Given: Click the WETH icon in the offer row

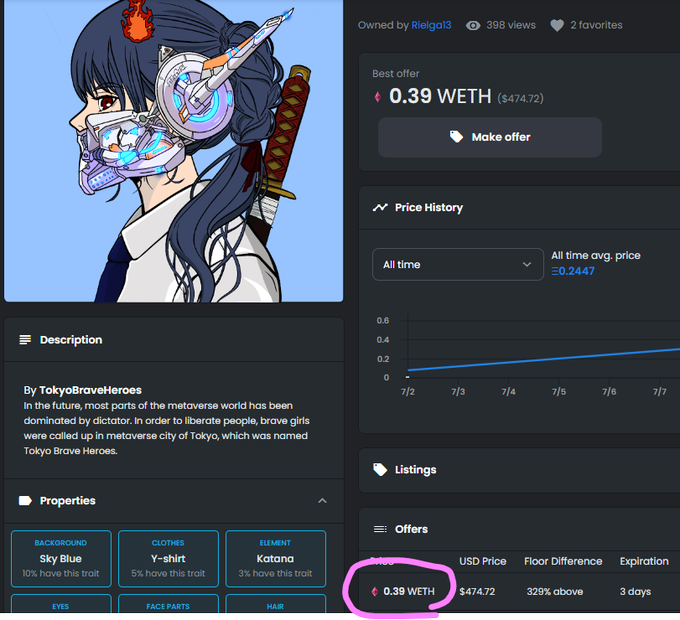Looking at the screenshot, I should pyautogui.click(x=375, y=591).
